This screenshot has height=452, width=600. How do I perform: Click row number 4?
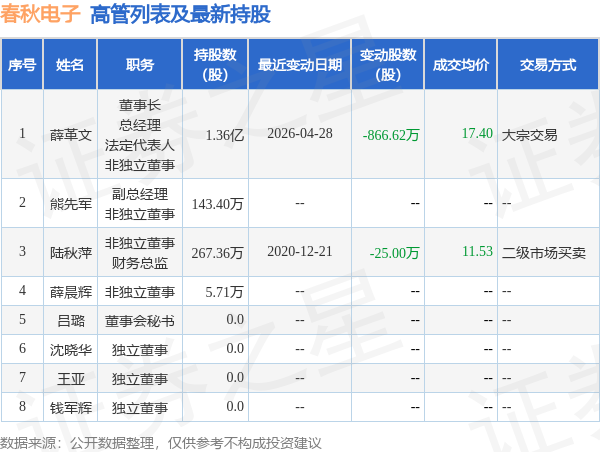[x=22, y=290]
